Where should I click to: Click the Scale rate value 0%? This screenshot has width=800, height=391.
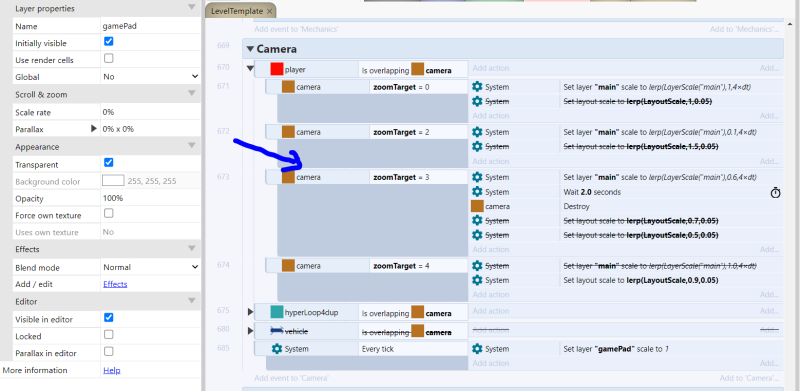pyautogui.click(x=150, y=112)
